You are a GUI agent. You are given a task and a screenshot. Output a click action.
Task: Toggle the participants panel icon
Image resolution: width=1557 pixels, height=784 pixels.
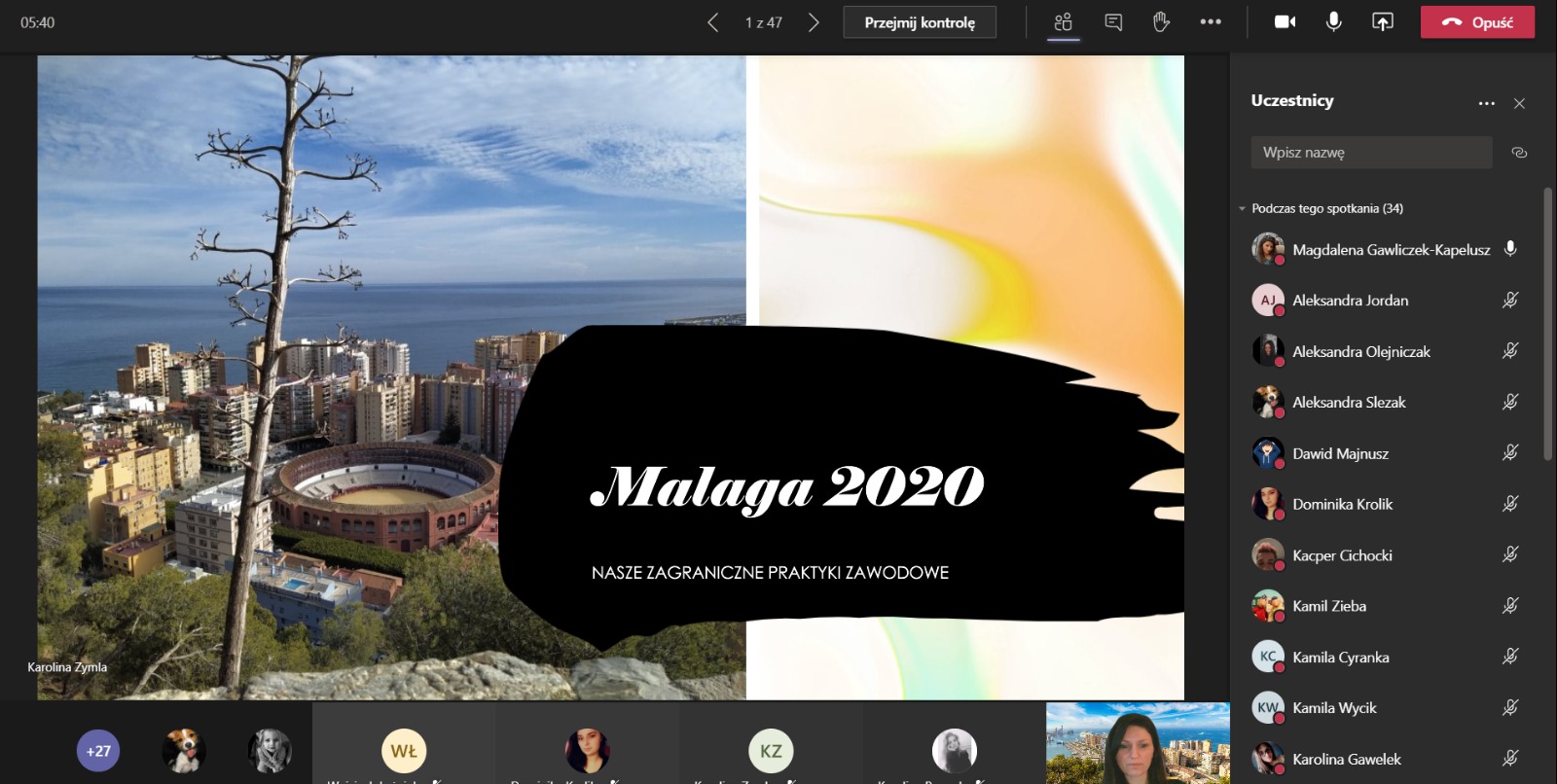[x=1063, y=22]
